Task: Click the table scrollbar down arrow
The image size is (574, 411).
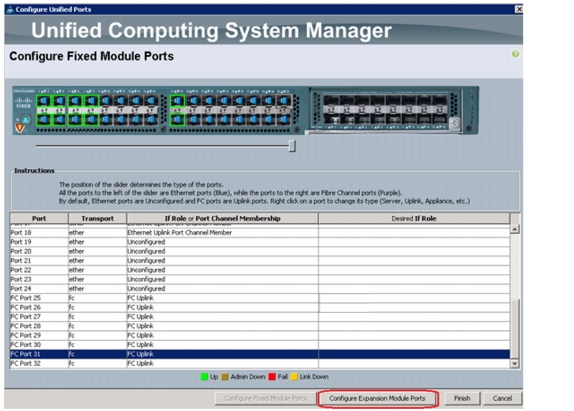Action: tap(515, 363)
